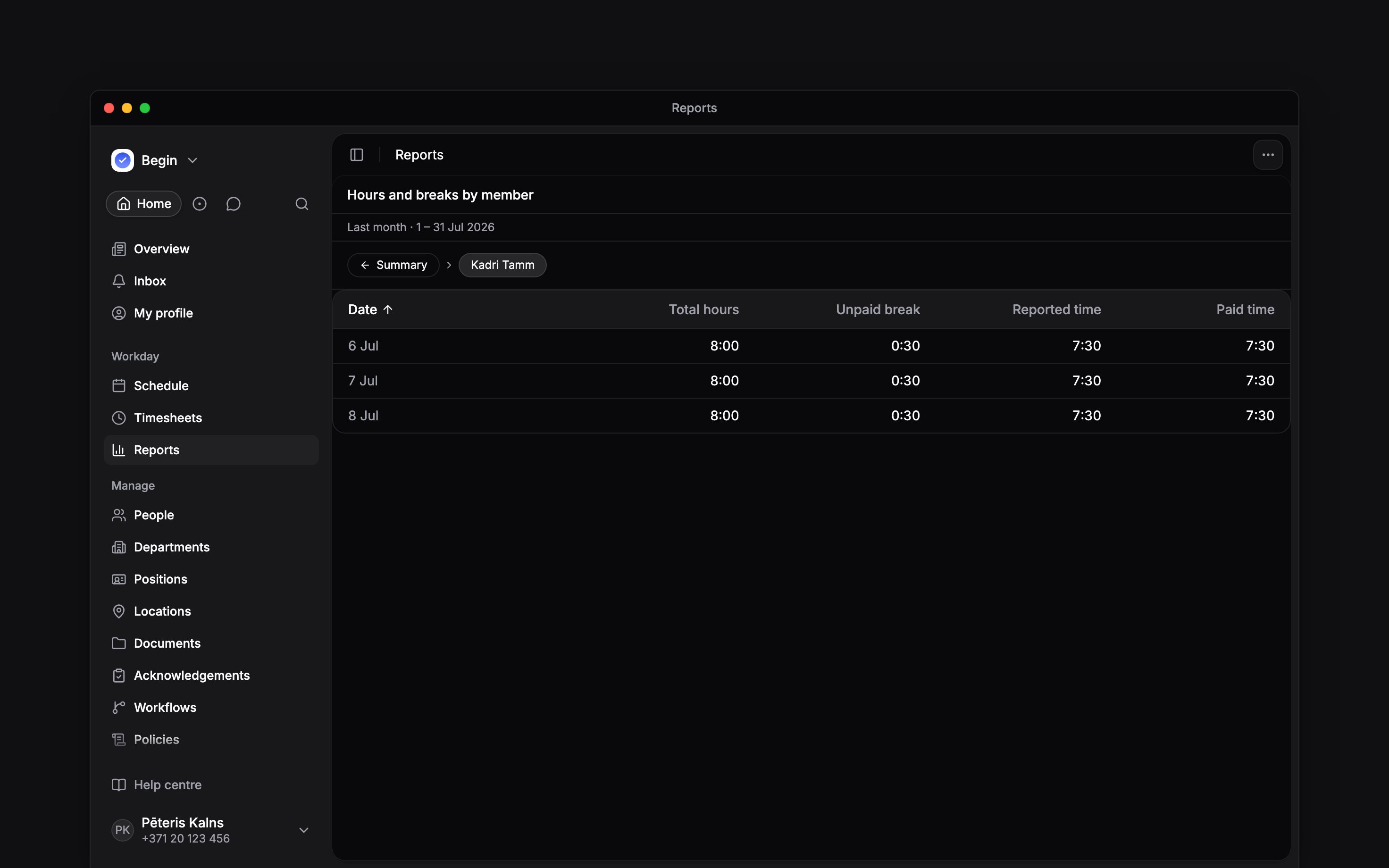Click the Kadri Tamm breadcrumb chip
The height and width of the screenshot is (868, 1389).
click(x=502, y=265)
